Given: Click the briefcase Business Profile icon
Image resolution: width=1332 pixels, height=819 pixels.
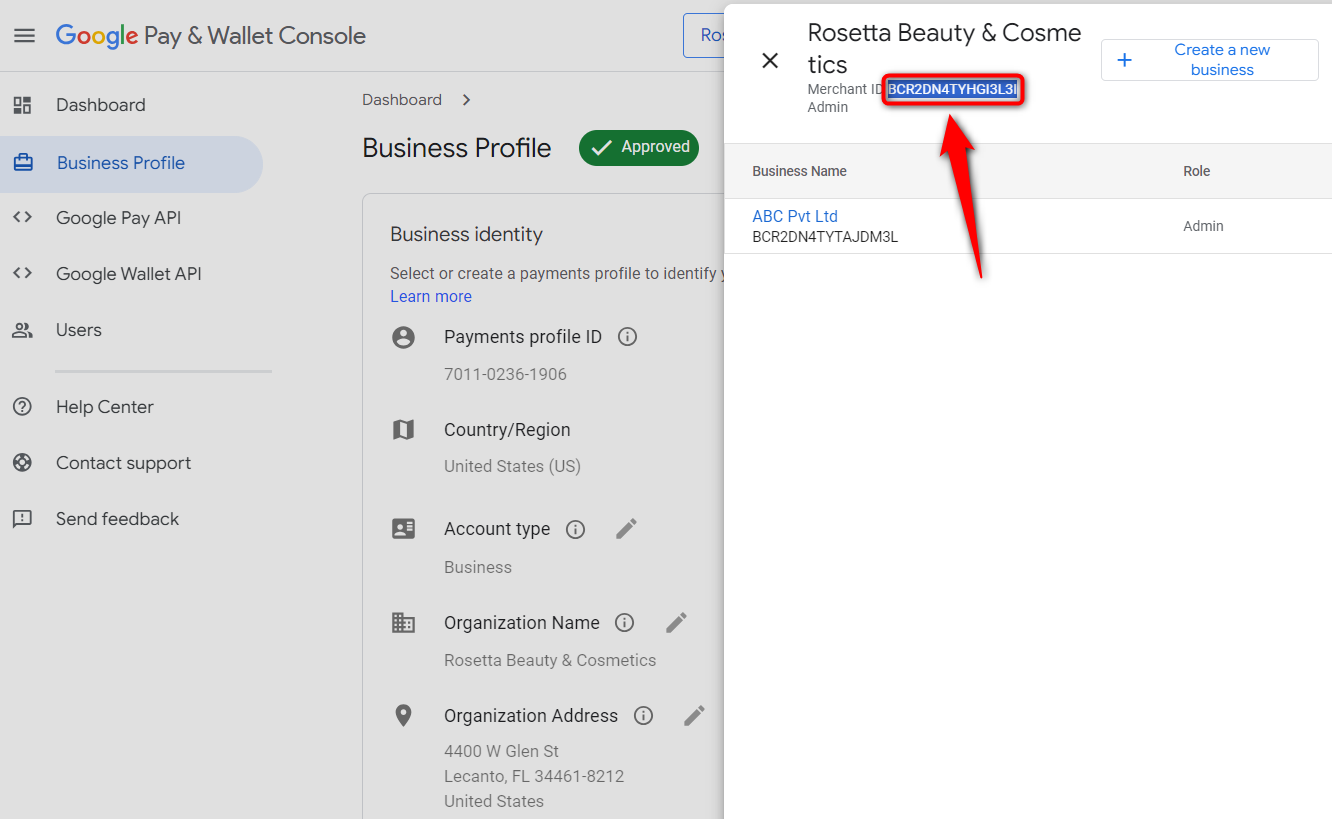Looking at the screenshot, I should (x=22, y=163).
